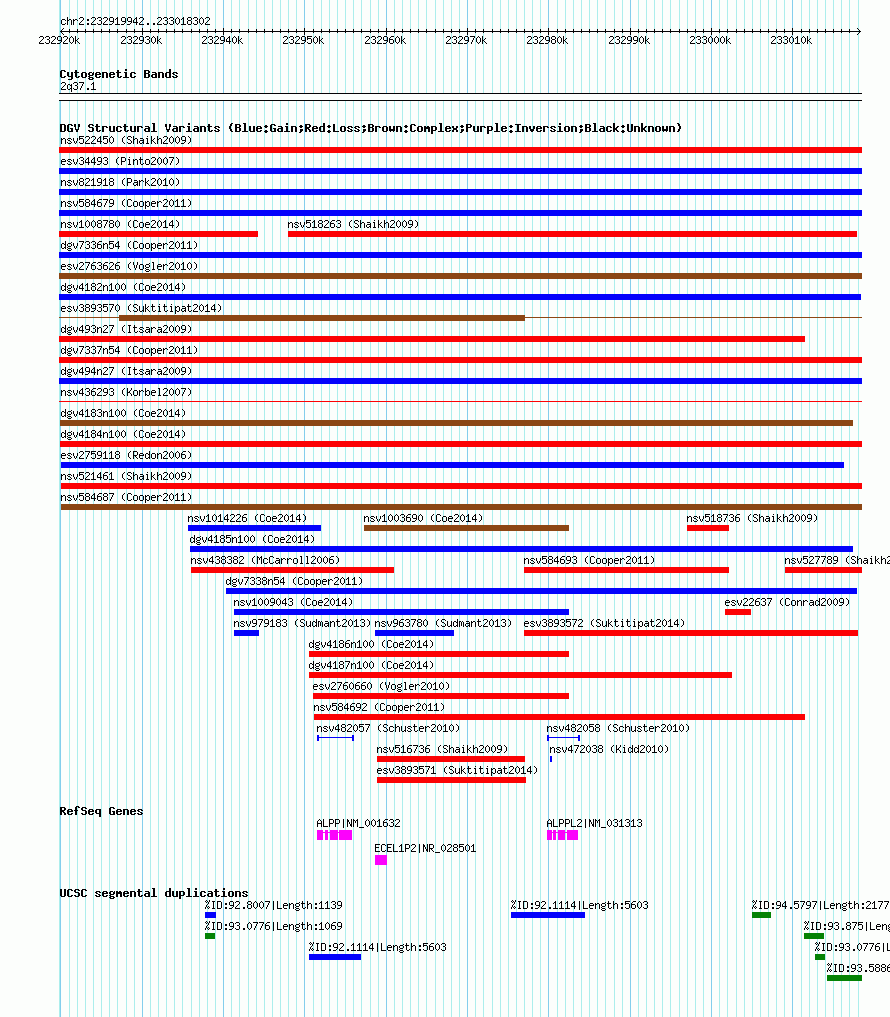Click the Cytogenetic Bands track title
Screen dimensions: 890x1017
point(119,74)
